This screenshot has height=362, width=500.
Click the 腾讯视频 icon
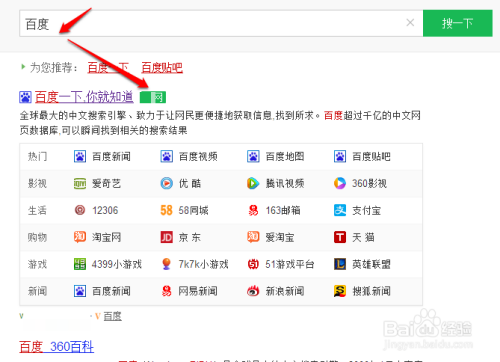[x=253, y=183]
